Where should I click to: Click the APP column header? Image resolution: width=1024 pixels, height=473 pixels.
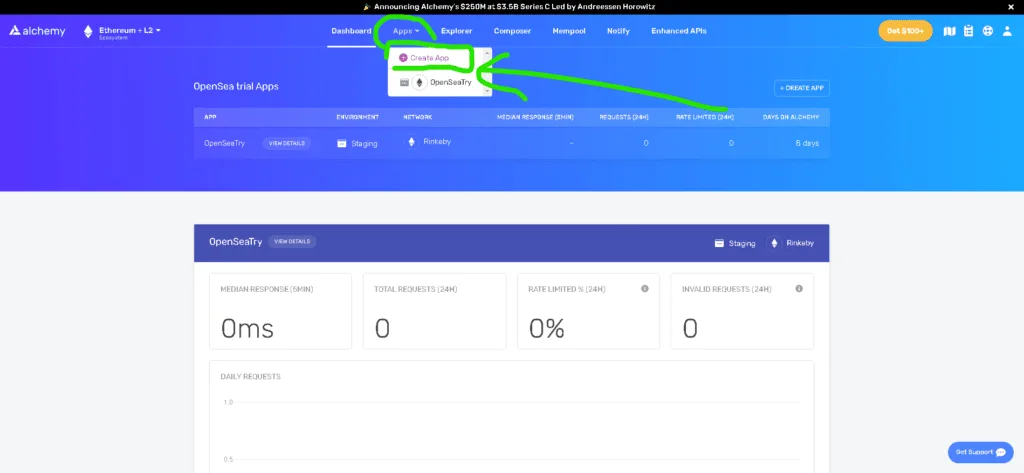210,117
